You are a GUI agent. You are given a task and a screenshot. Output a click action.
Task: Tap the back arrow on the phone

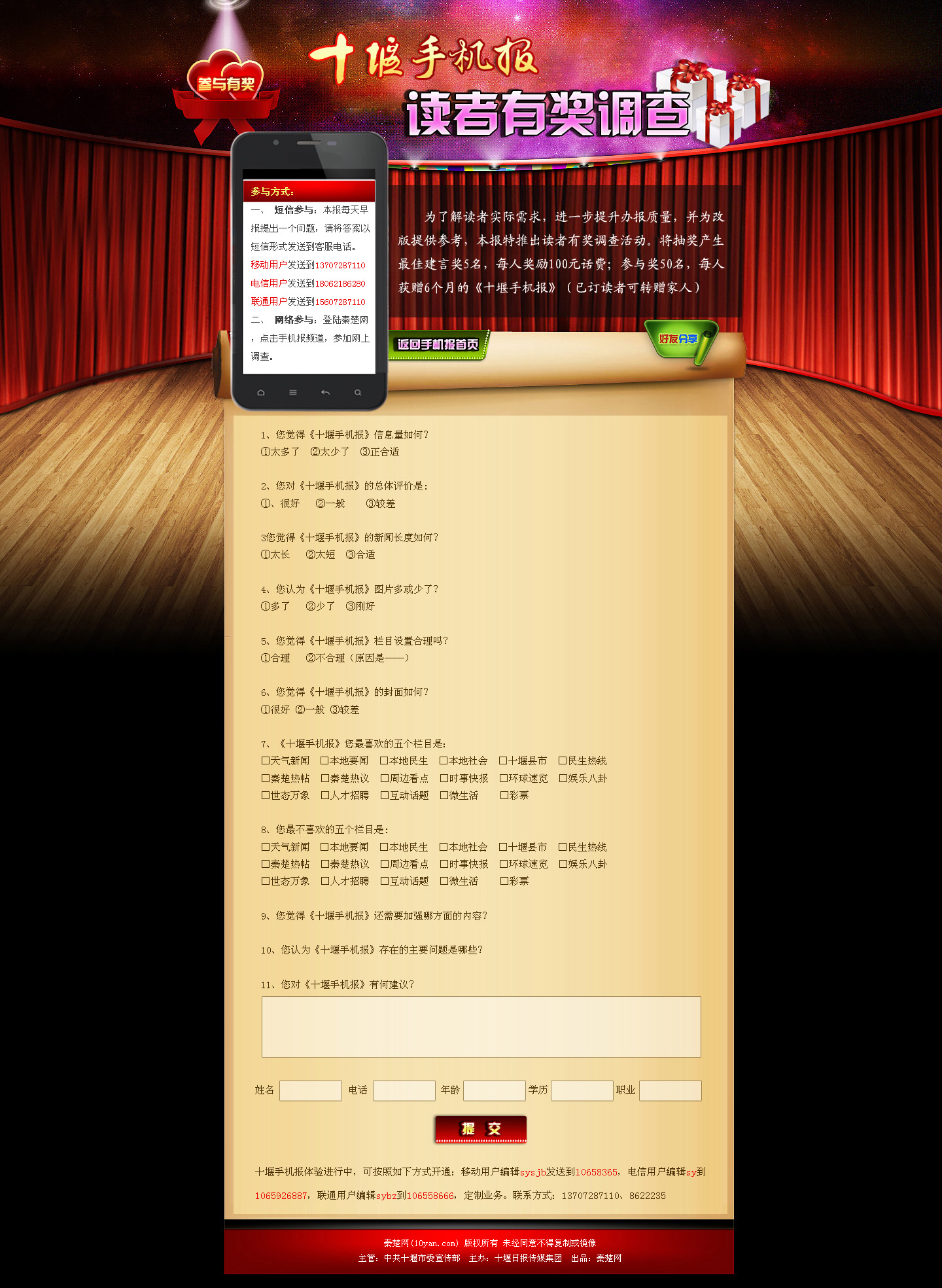325,393
